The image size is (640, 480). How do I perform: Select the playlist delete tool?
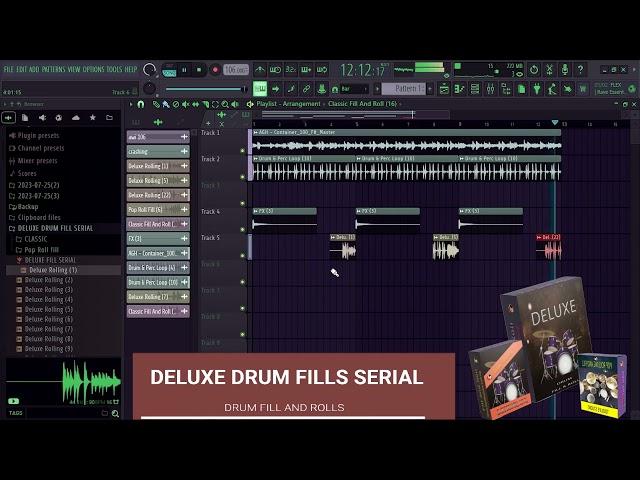(x=176, y=104)
